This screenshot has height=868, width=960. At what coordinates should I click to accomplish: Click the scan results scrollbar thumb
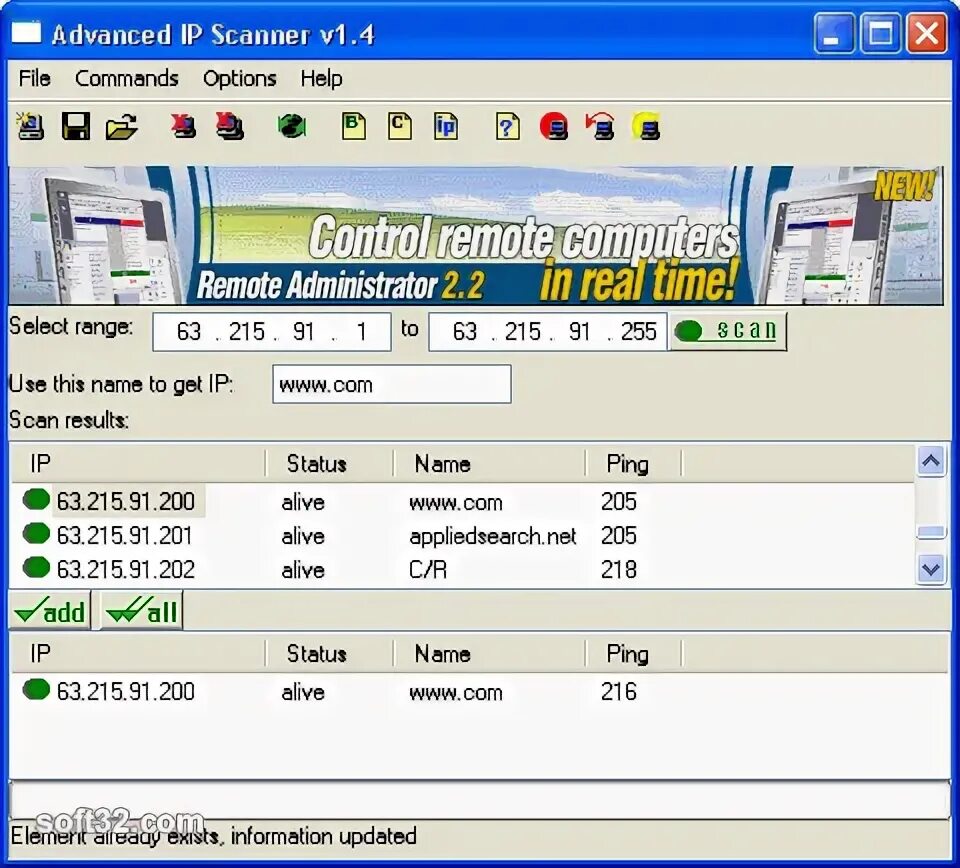(931, 532)
